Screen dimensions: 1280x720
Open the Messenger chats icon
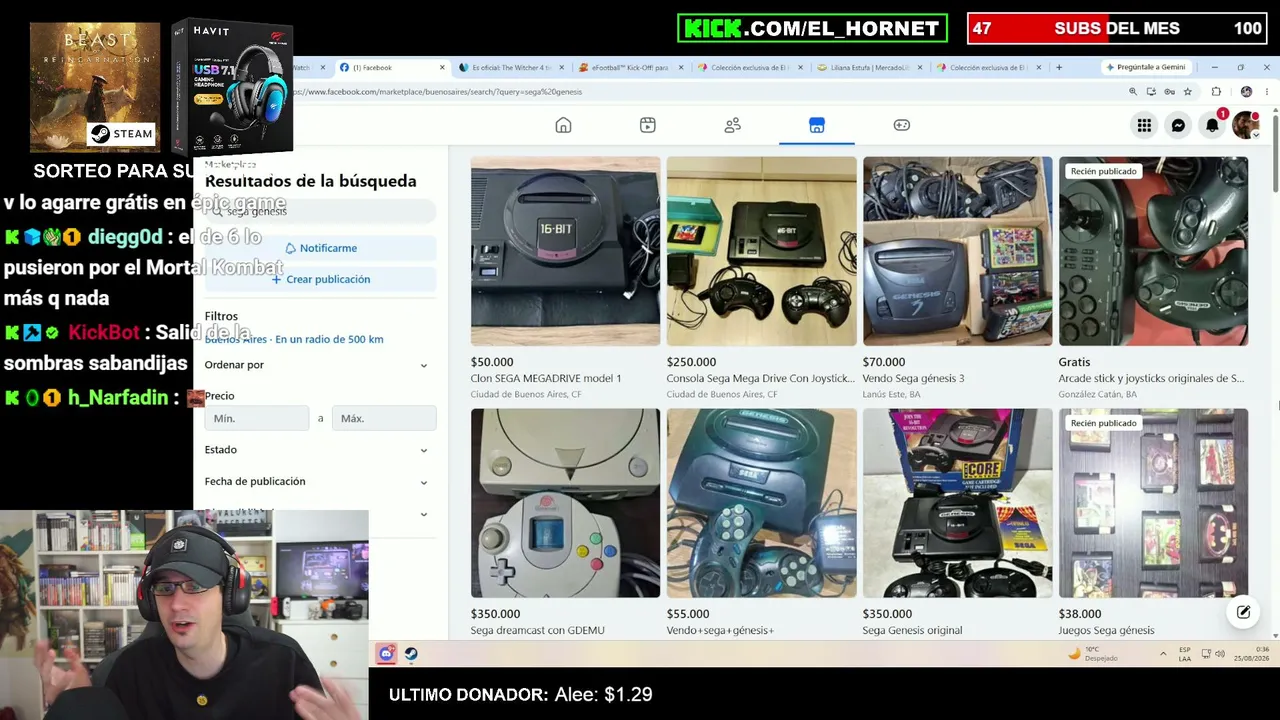click(x=1178, y=125)
